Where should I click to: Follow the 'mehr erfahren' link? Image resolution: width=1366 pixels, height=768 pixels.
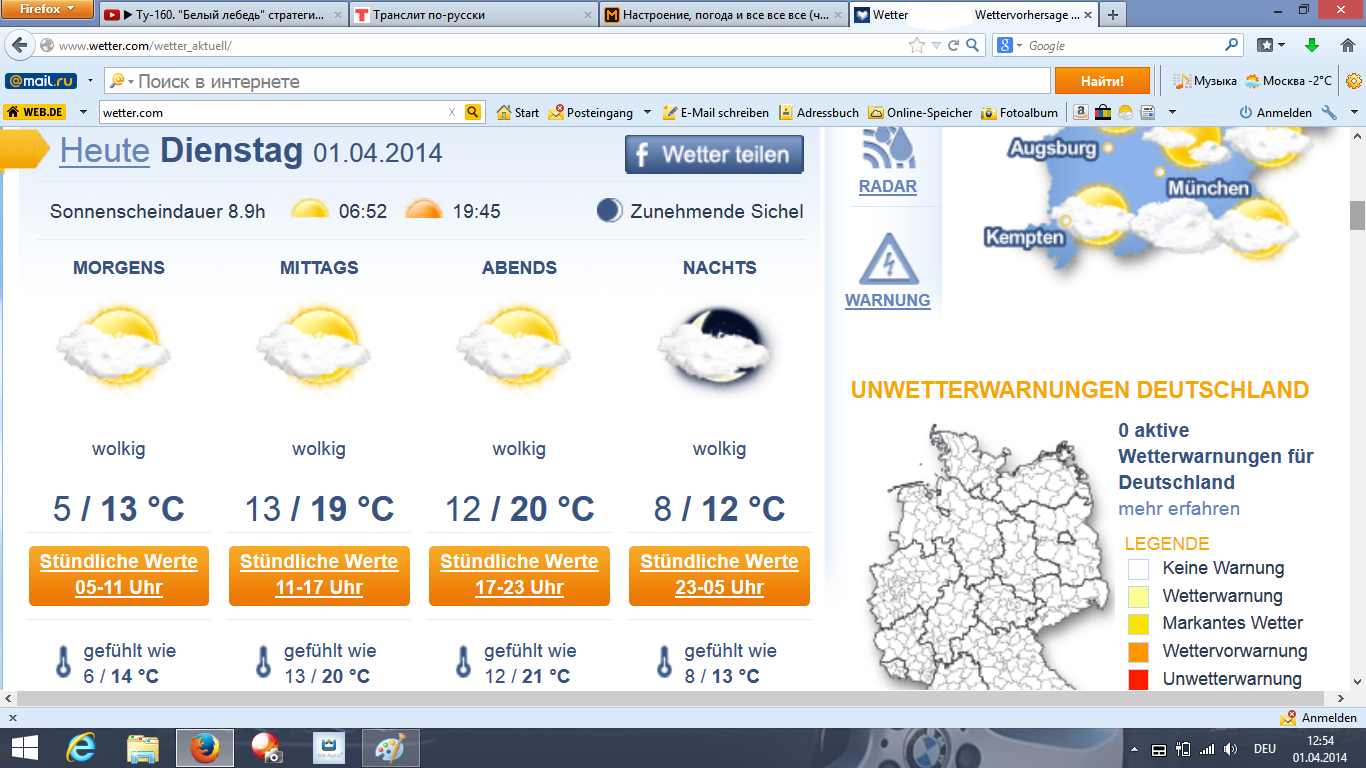click(x=1178, y=509)
